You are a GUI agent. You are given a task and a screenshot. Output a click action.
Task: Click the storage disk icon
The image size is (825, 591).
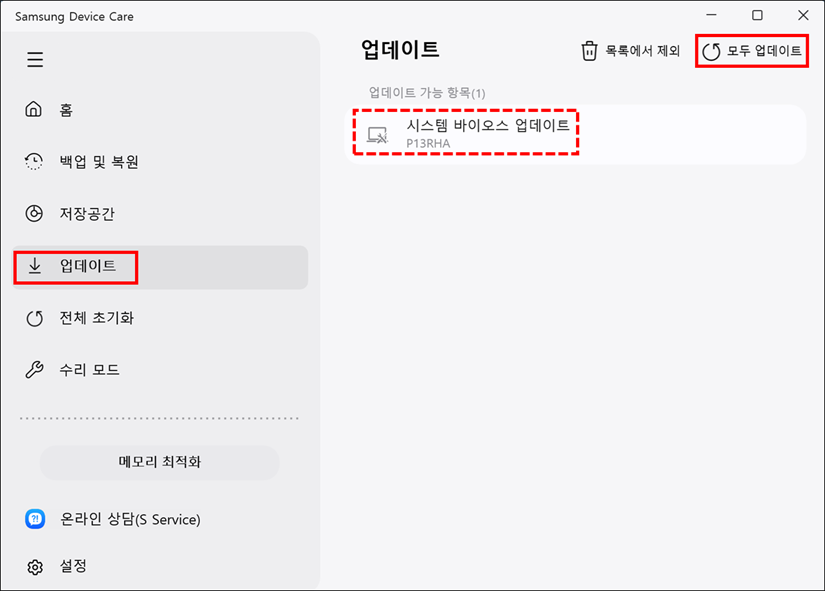(34, 213)
